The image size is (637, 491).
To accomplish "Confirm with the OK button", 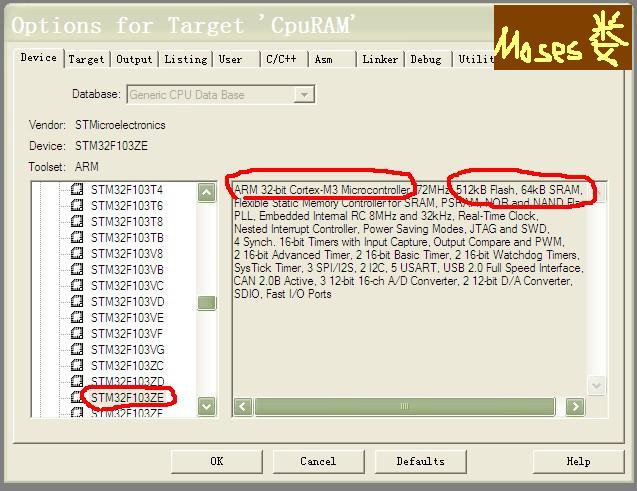I will pyautogui.click(x=217, y=461).
